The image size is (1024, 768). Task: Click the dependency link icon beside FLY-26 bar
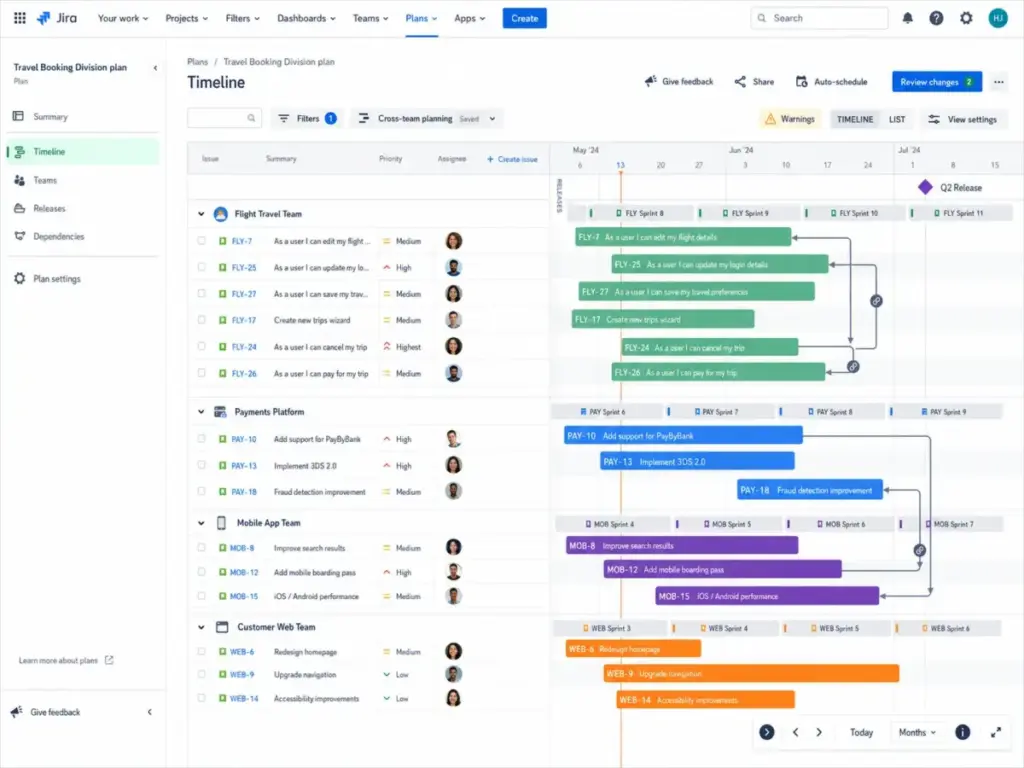pos(853,367)
